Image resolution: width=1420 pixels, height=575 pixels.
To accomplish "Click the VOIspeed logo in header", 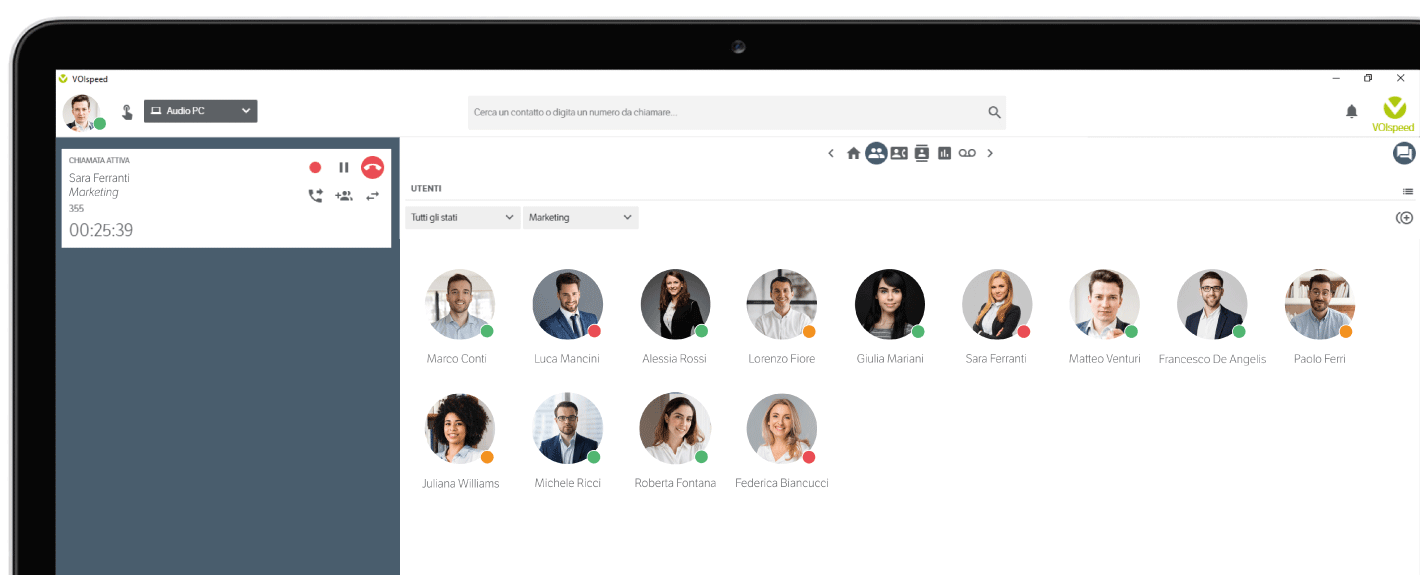I will pos(1394,113).
